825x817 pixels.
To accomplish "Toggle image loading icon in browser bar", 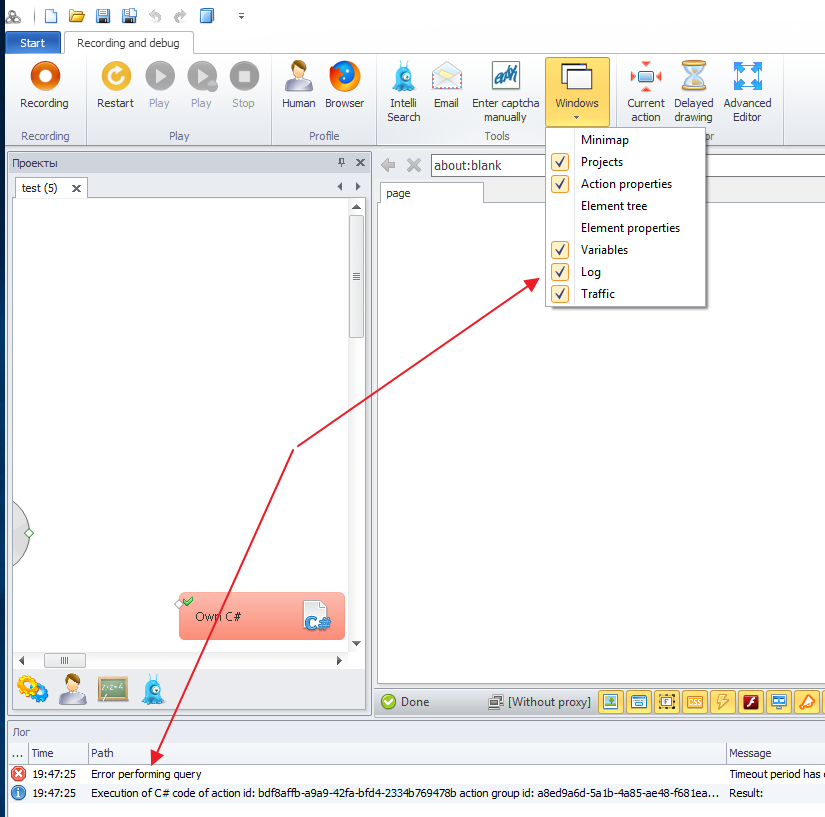I will 611,702.
